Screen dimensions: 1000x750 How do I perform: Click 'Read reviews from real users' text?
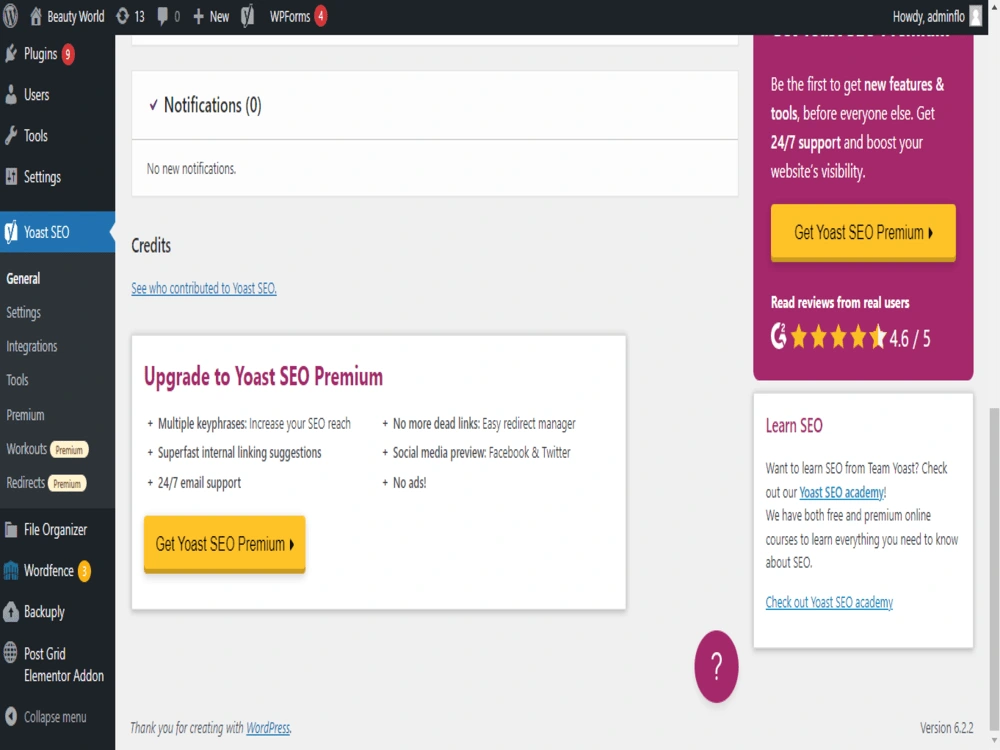(x=840, y=302)
